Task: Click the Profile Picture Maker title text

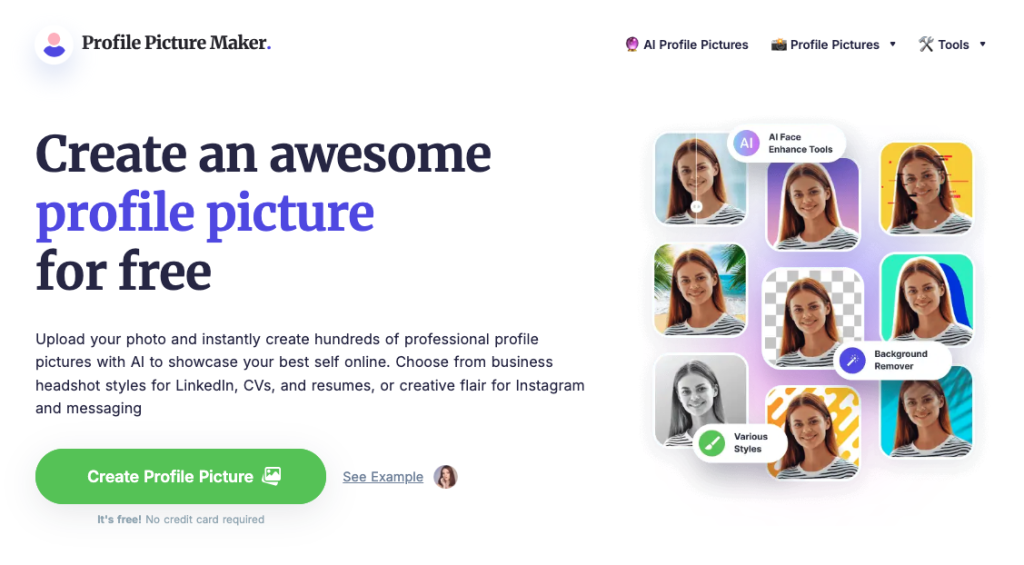Action: (176, 43)
